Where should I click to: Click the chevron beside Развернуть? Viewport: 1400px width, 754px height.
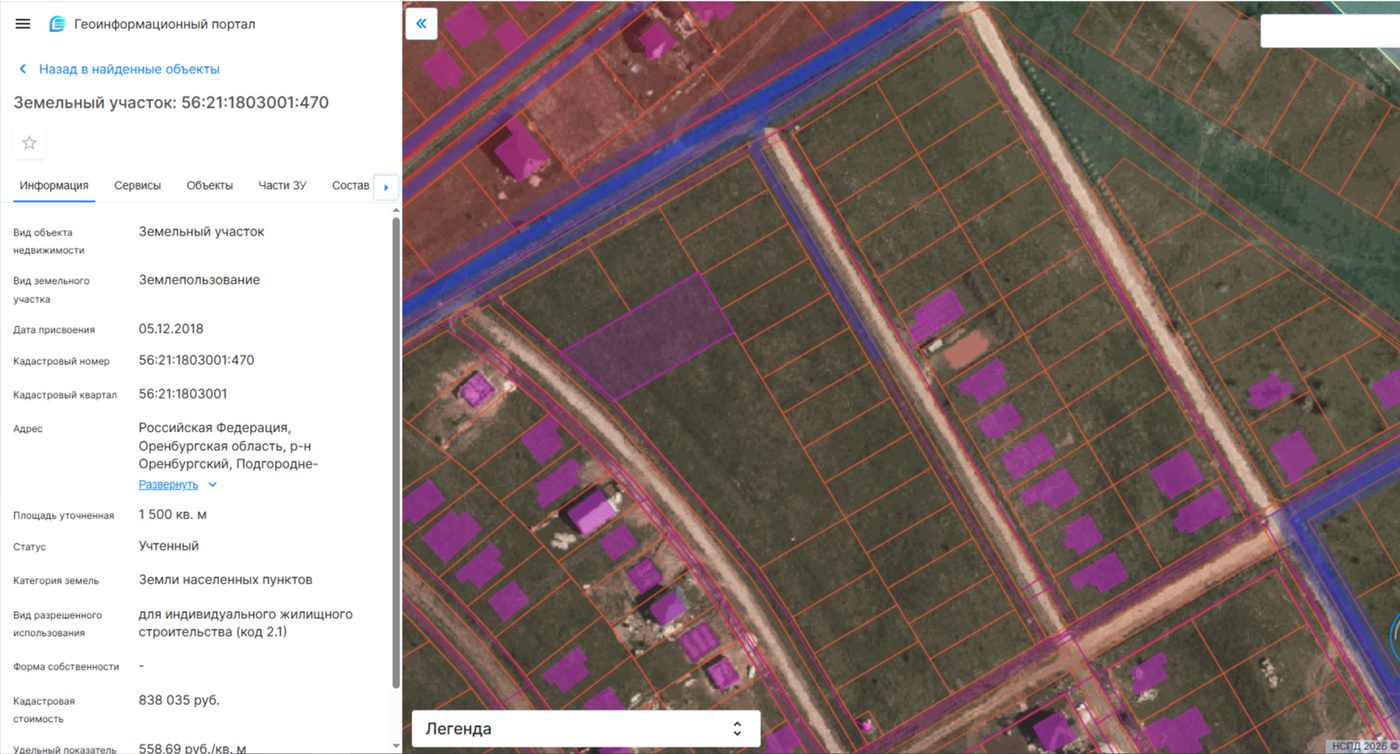pos(212,485)
